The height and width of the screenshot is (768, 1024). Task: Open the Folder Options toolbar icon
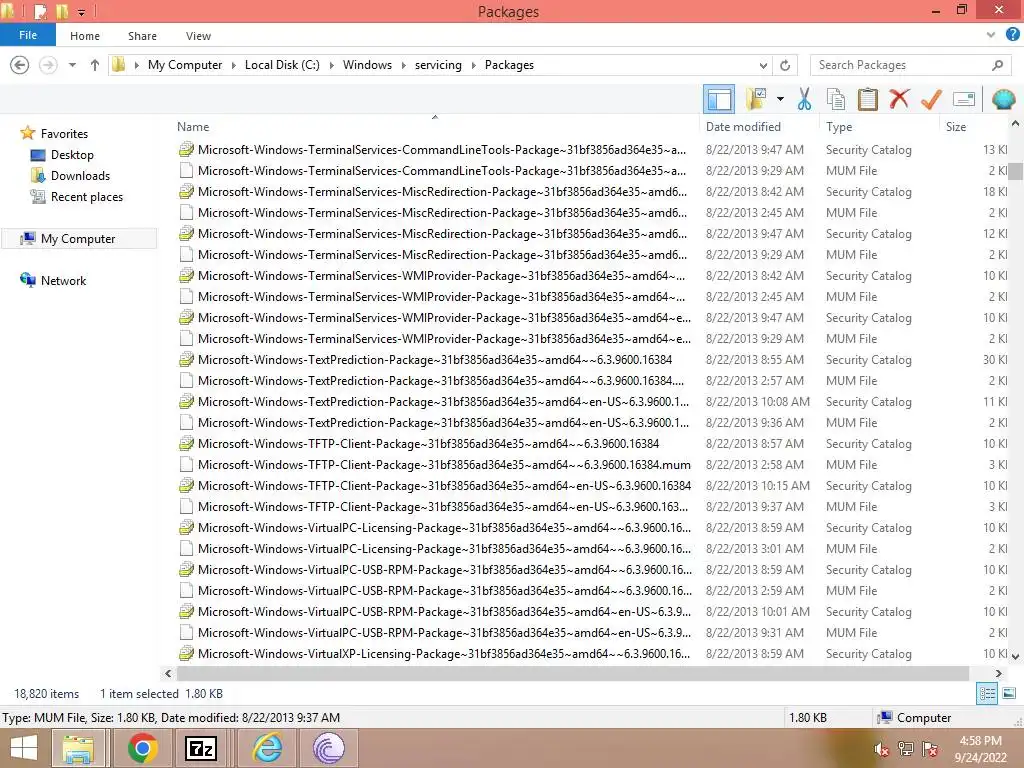click(756, 99)
